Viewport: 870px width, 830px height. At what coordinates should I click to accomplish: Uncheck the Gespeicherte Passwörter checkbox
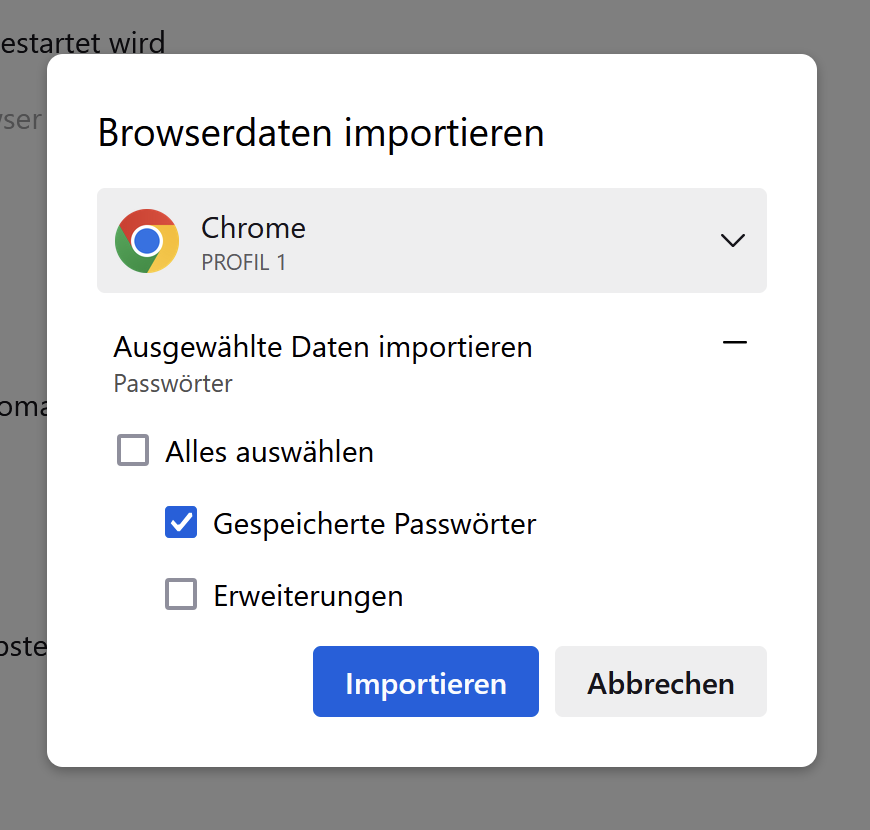pos(181,522)
